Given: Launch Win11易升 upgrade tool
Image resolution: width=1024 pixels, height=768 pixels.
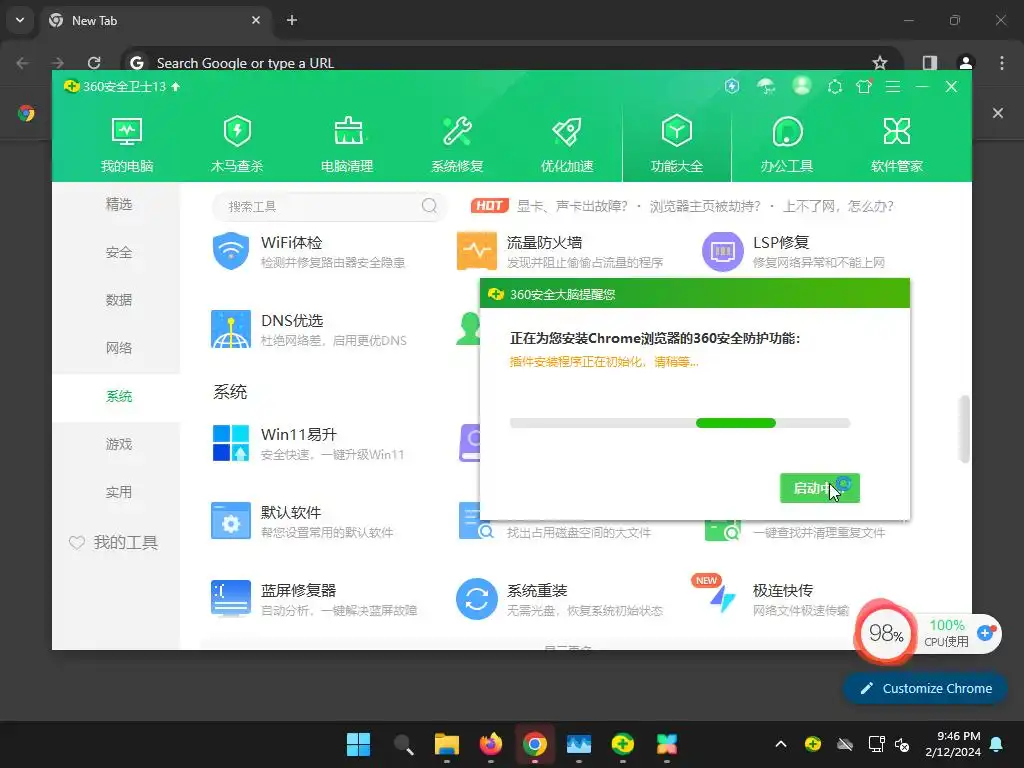Looking at the screenshot, I should point(308,443).
